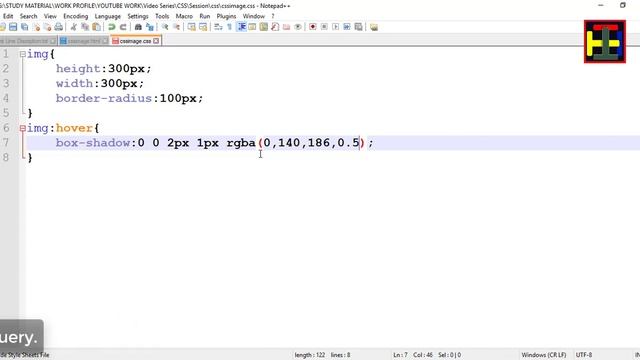
Task: Click the 'hover' pseudo-class on line 6
Action: tap(74, 128)
